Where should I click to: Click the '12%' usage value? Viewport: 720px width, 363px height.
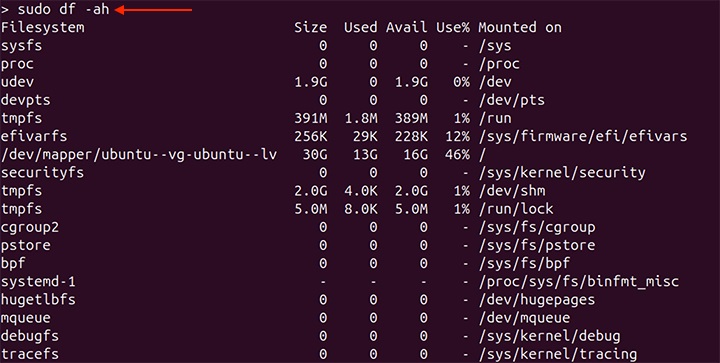click(457, 137)
